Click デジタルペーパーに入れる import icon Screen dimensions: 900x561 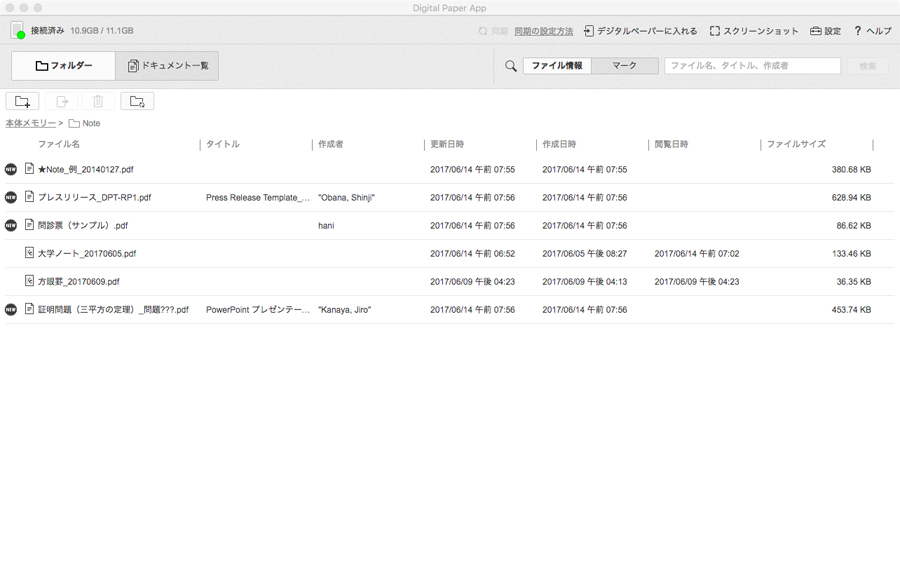pyautogui.click(x=589, y=31)
